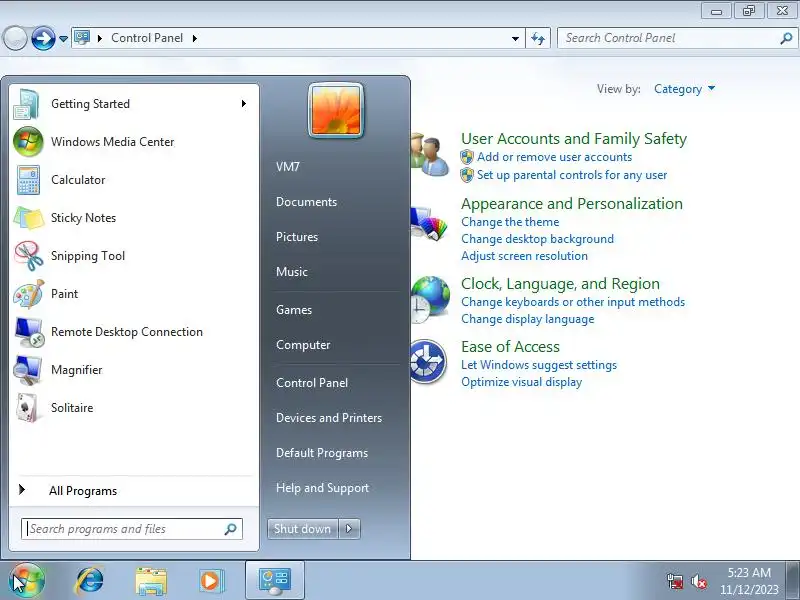The image size is (800, 600).
Task: Open Games from Start menu
Action: (x=293, y=310)
